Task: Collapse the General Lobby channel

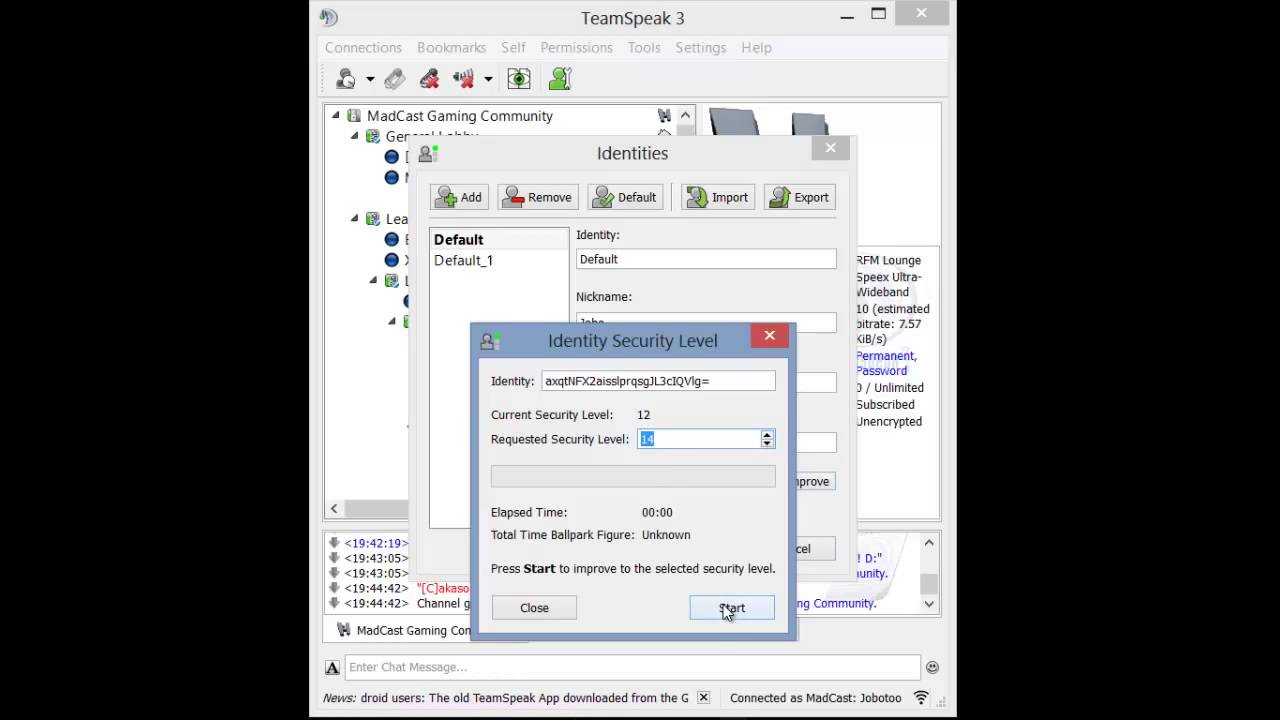Action: [354, 136]
